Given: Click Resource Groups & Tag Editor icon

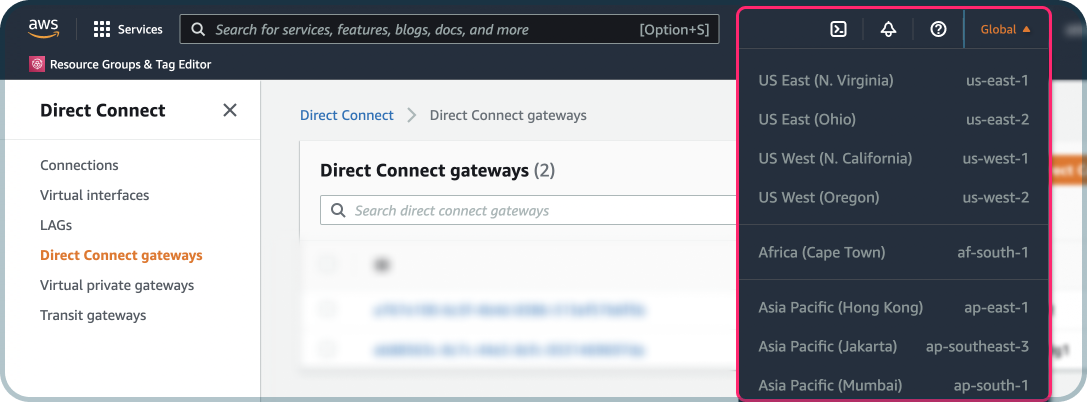Looking at the screenshot, I should tap(37, 64).
